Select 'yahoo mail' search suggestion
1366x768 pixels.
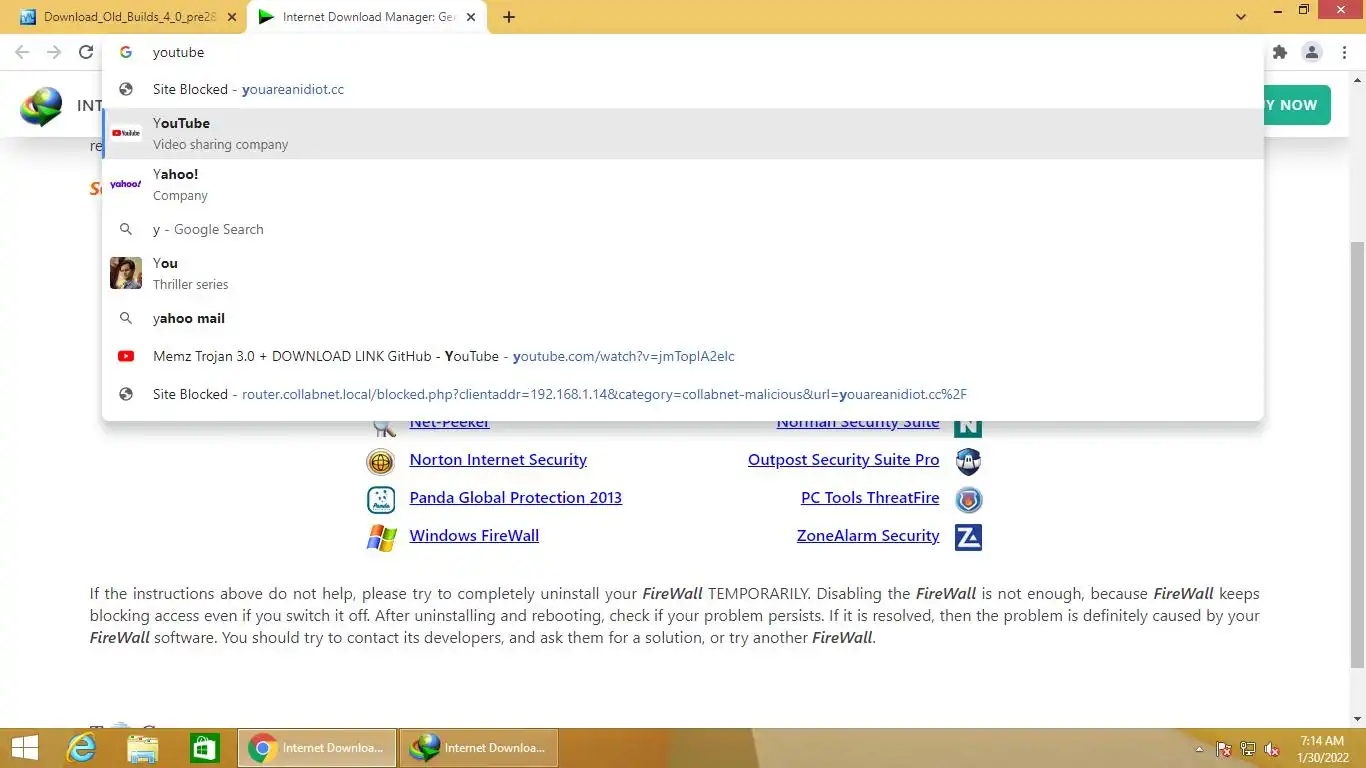683,318
